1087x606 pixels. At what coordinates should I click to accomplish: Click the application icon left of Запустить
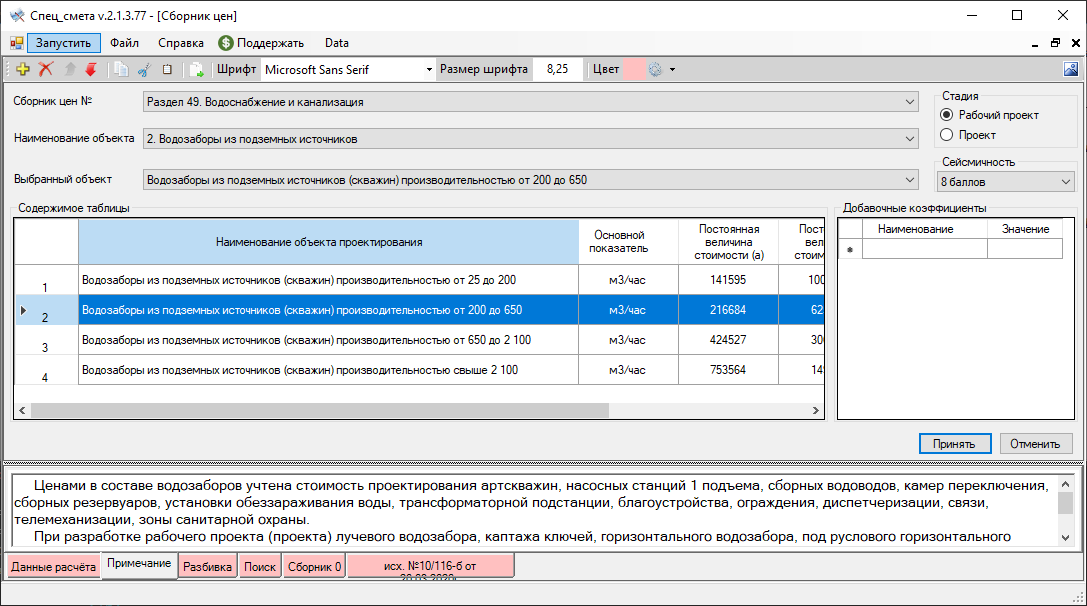click(17, 43)
